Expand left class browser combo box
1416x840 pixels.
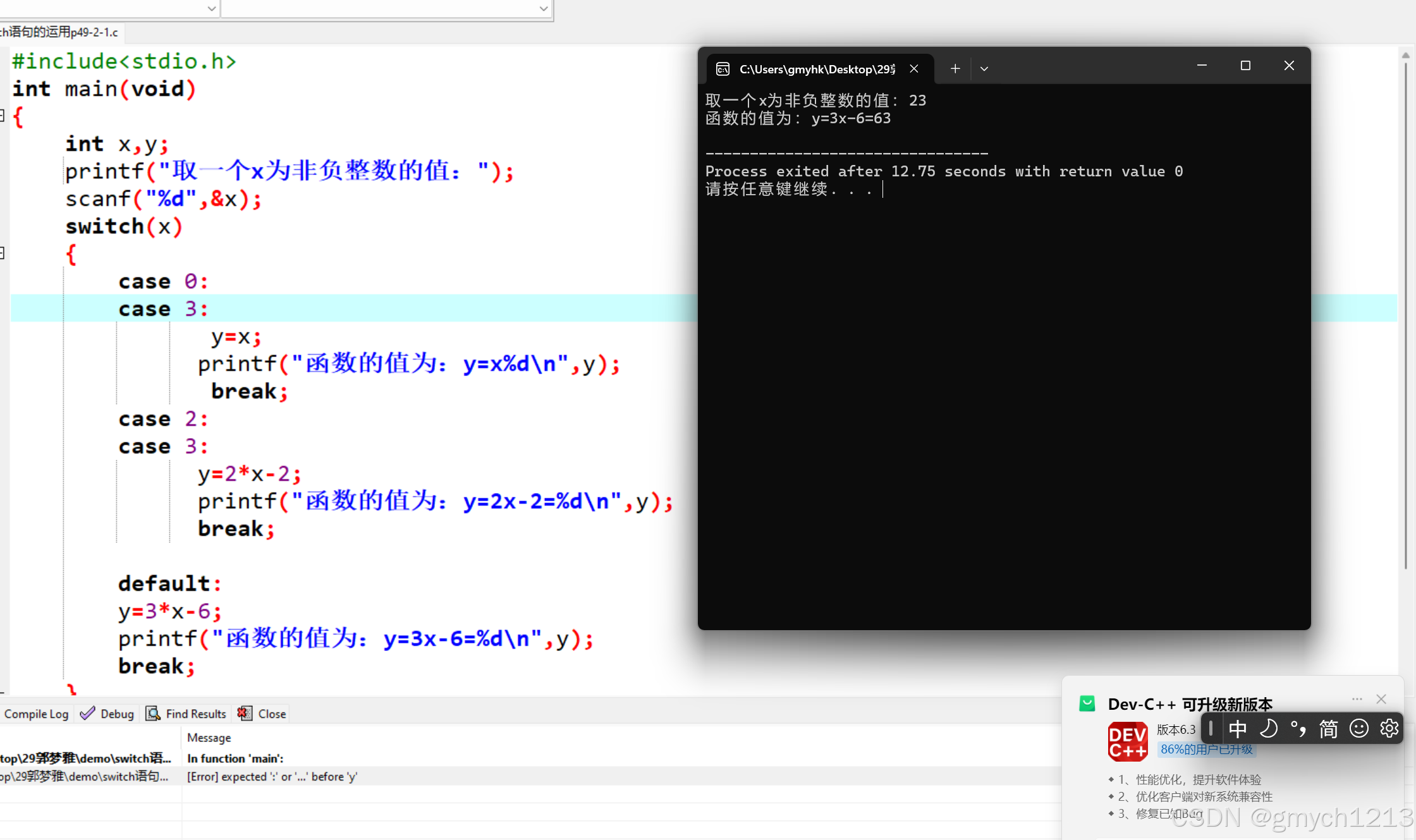(212, 8)
